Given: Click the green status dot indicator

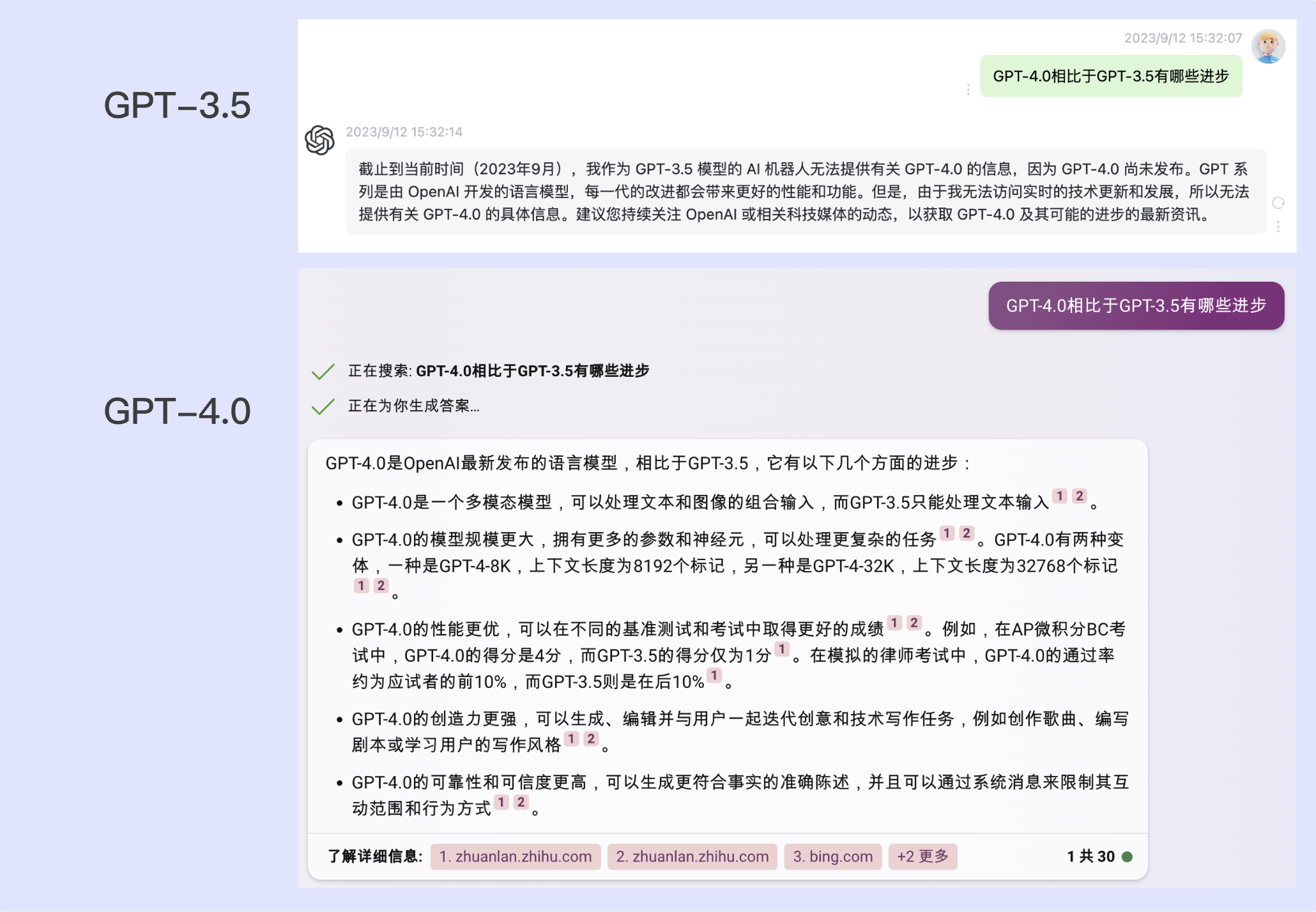Looking at the screenshot, I should [x=1127, y=856].
